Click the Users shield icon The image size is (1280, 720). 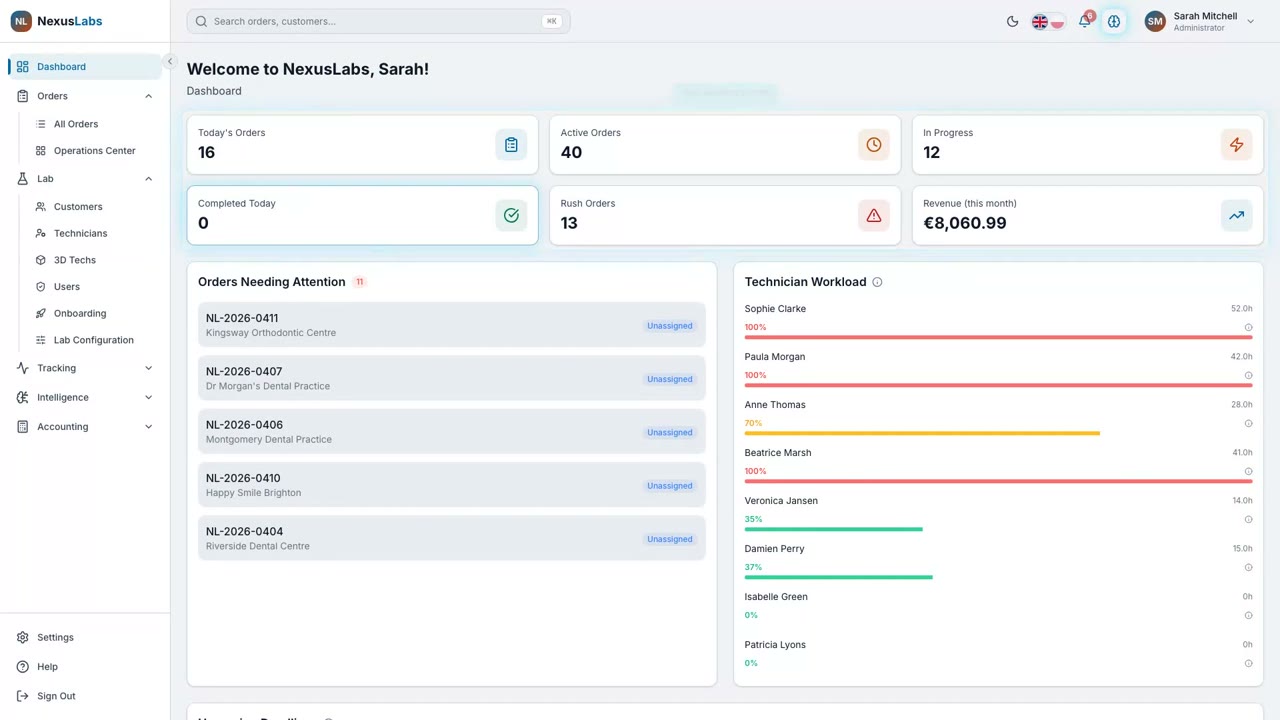coord(41,287)
